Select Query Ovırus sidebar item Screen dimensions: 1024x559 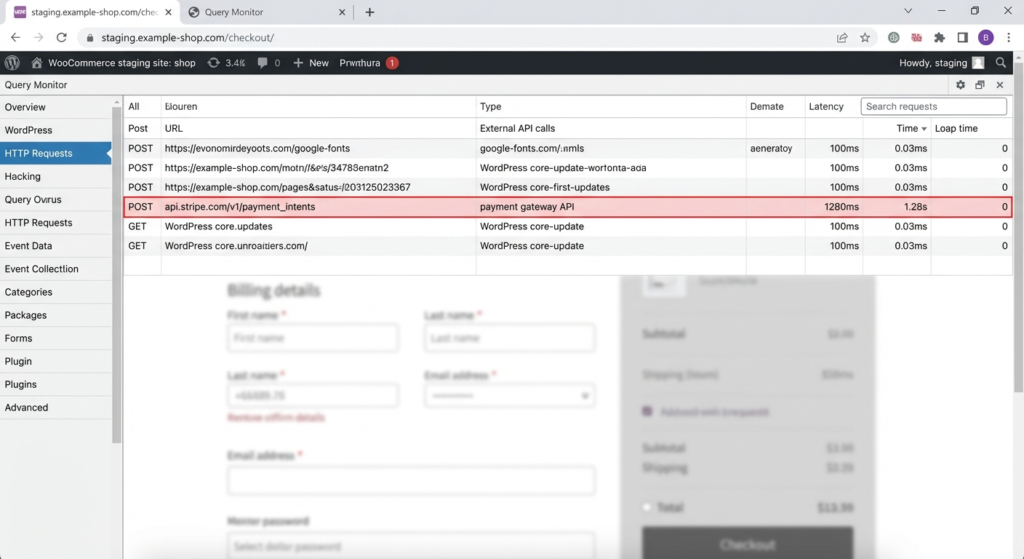point(56,199)
